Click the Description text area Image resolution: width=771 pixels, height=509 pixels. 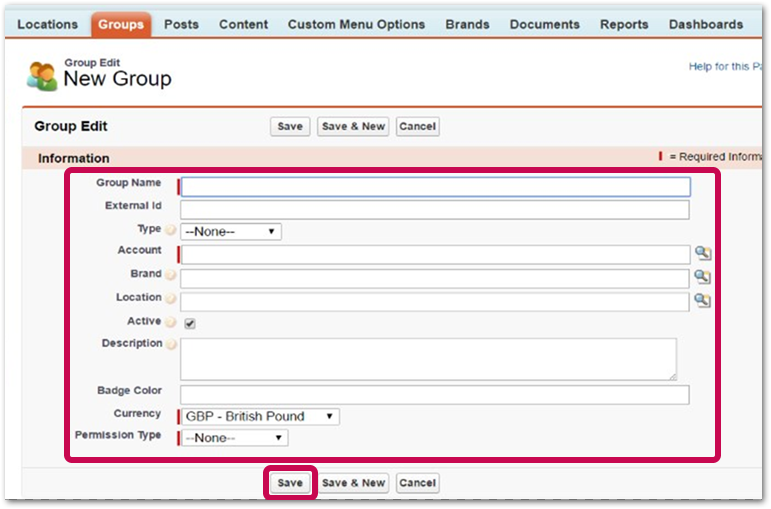coord(428,359)
